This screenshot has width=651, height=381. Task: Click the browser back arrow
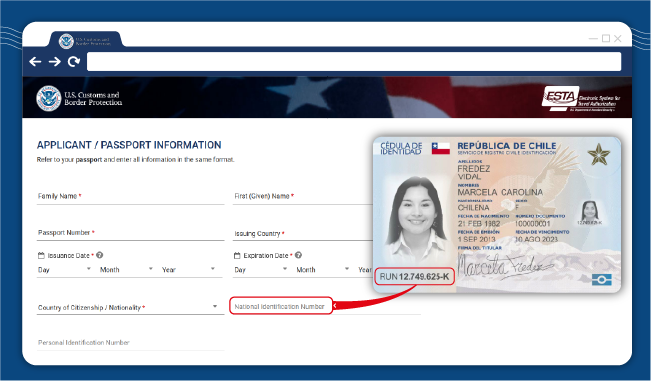point(35,61)
